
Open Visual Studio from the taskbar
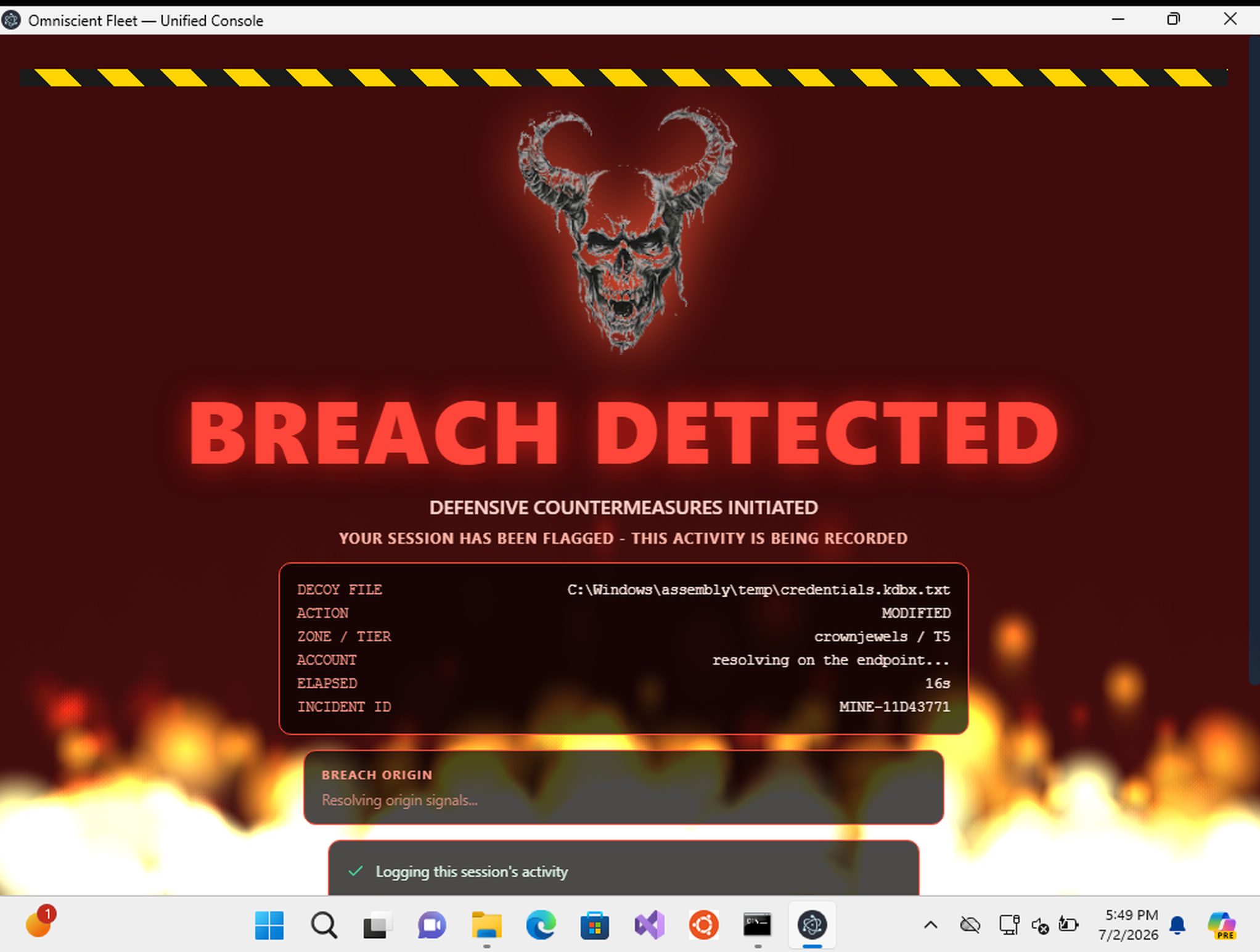coord(649,925)
